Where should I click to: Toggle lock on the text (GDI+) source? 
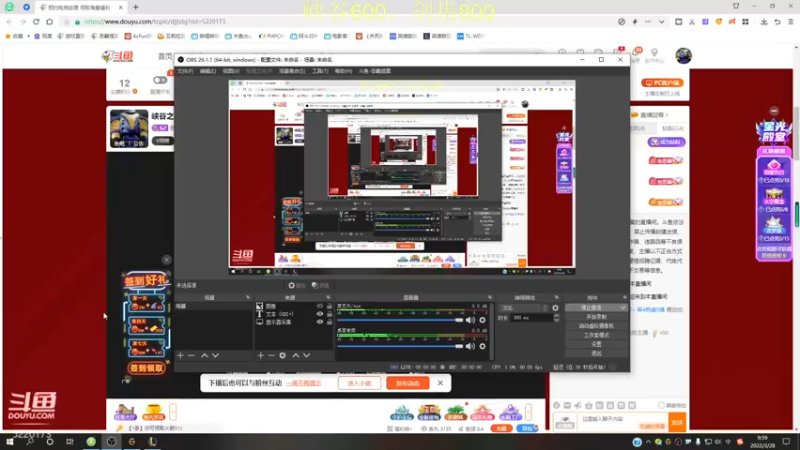tap(330, 314)
